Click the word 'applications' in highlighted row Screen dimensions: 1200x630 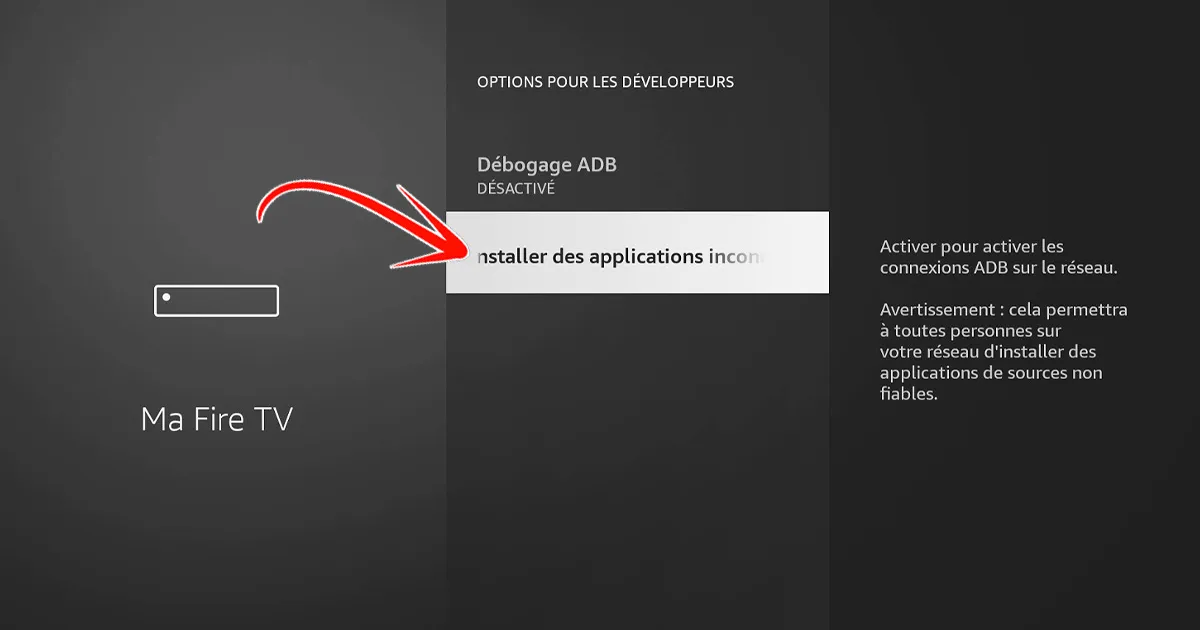coord(646,256)
